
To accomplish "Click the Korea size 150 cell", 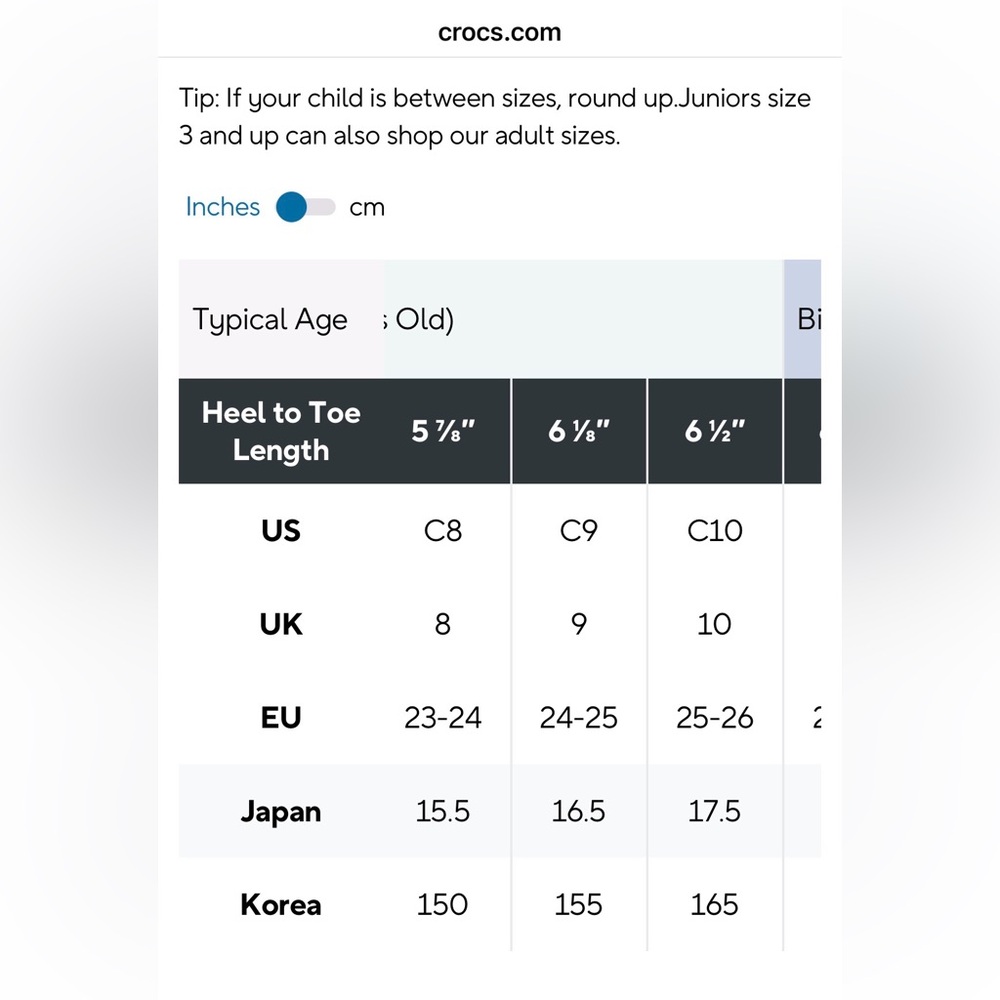I will (x=443, y=904).
